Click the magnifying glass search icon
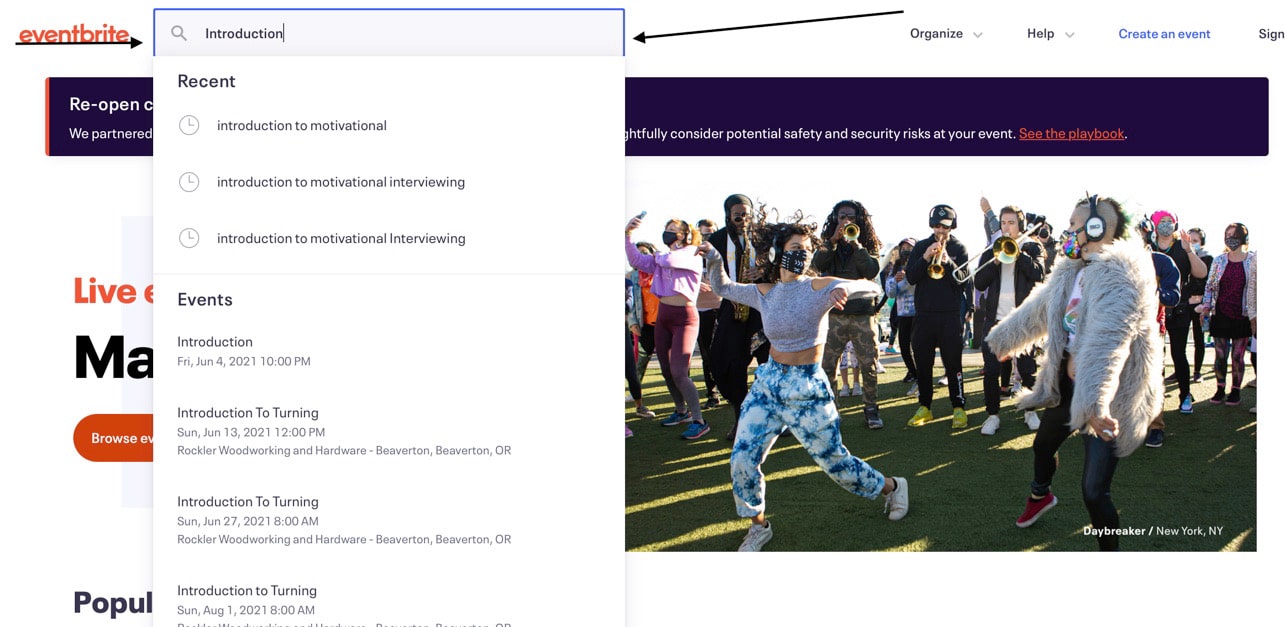 click(179, 33)
